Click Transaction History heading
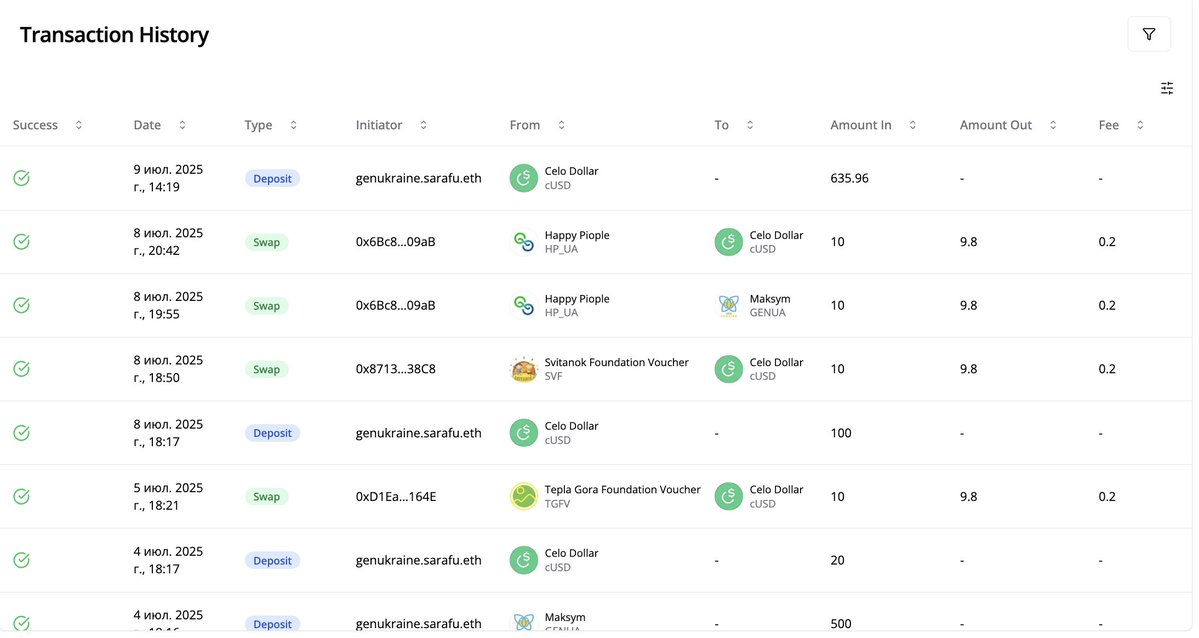 point(114,35)
